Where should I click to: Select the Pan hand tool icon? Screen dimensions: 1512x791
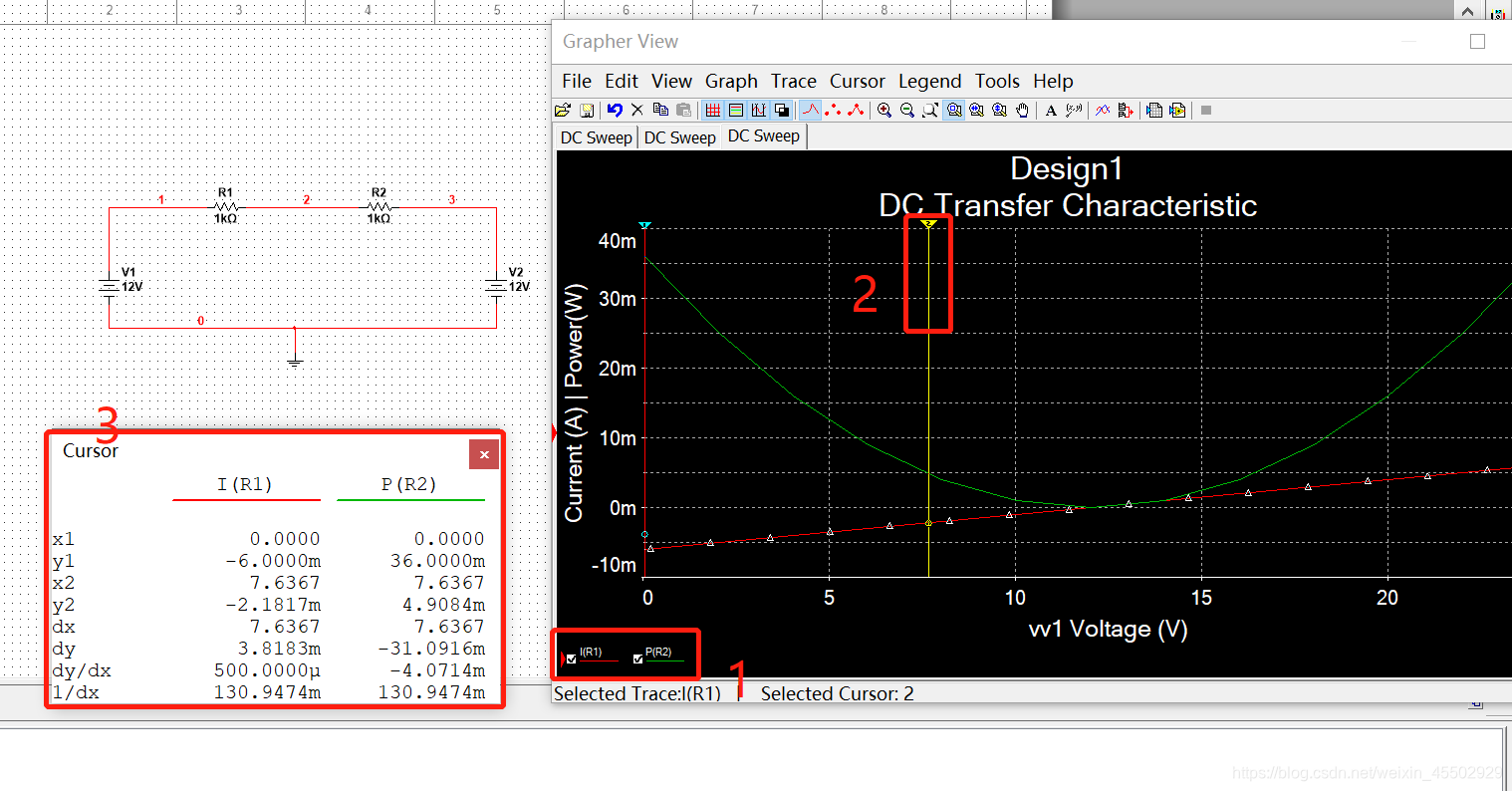[x=1022, y=110]
